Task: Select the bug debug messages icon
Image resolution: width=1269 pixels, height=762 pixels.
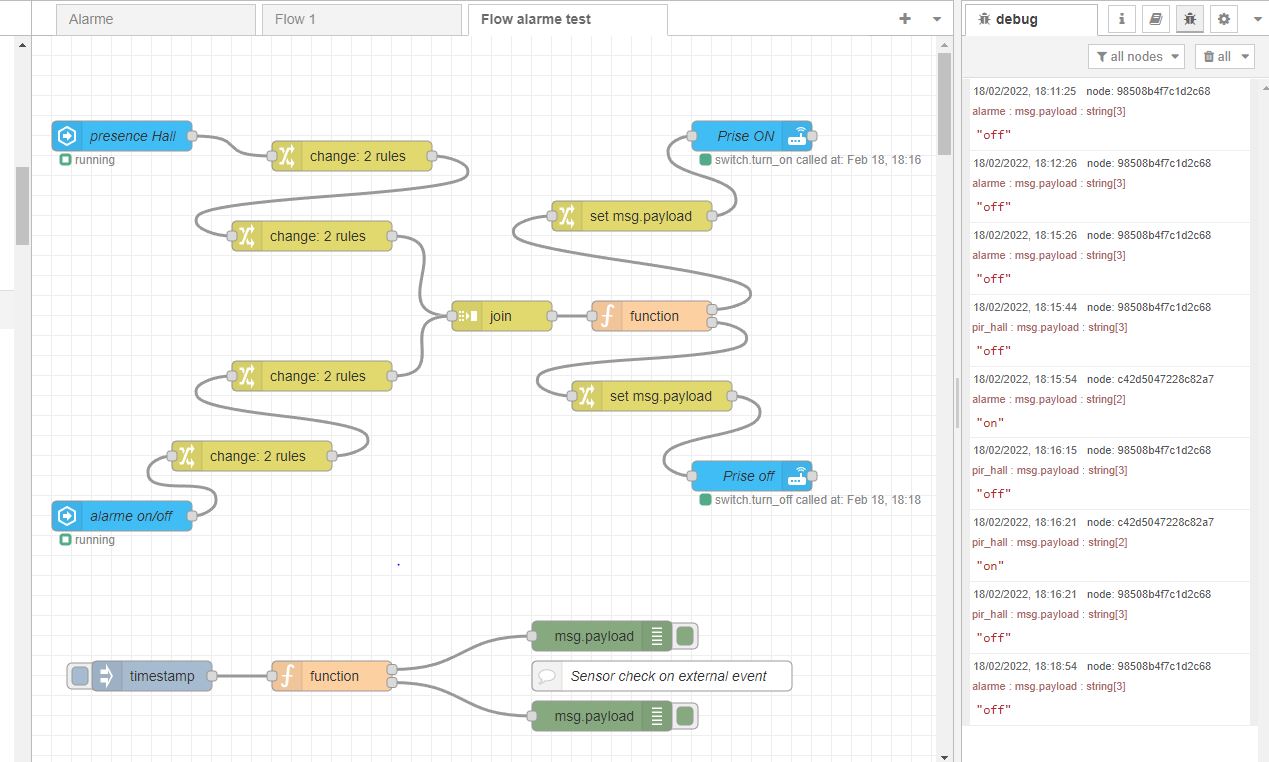Action: (x=1190, y=19)
